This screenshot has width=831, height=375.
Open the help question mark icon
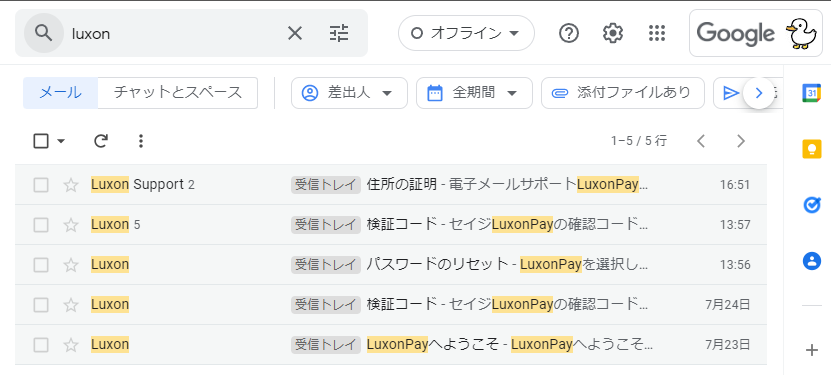569,33
